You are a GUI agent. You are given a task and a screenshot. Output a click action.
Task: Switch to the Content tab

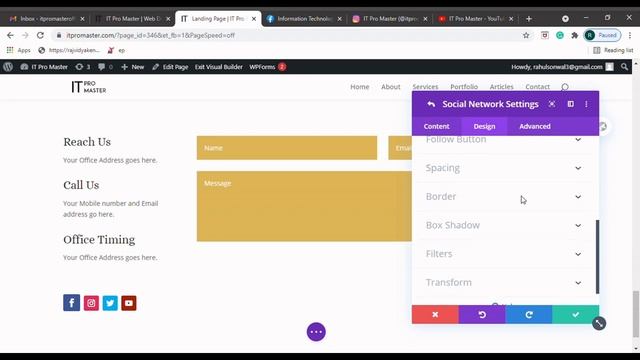[x=436, y=127]
